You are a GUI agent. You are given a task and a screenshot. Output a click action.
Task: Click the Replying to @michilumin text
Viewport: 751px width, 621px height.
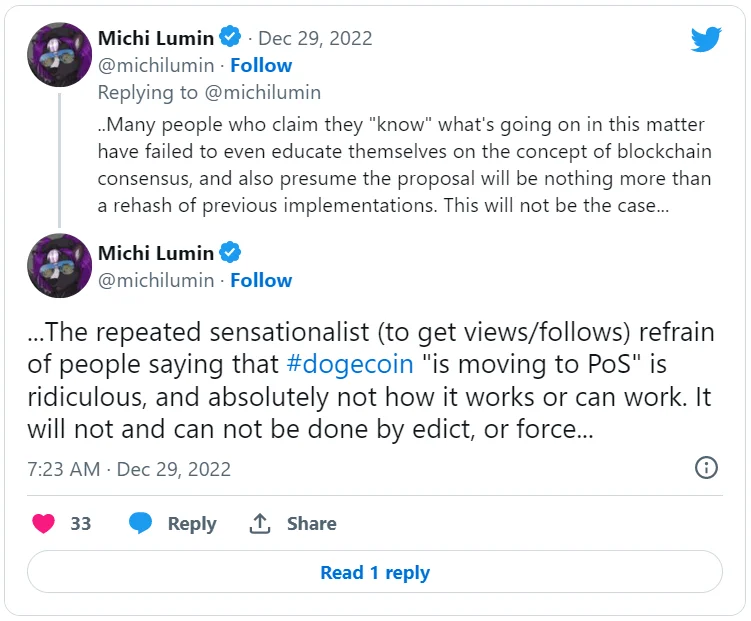(209, 92)
